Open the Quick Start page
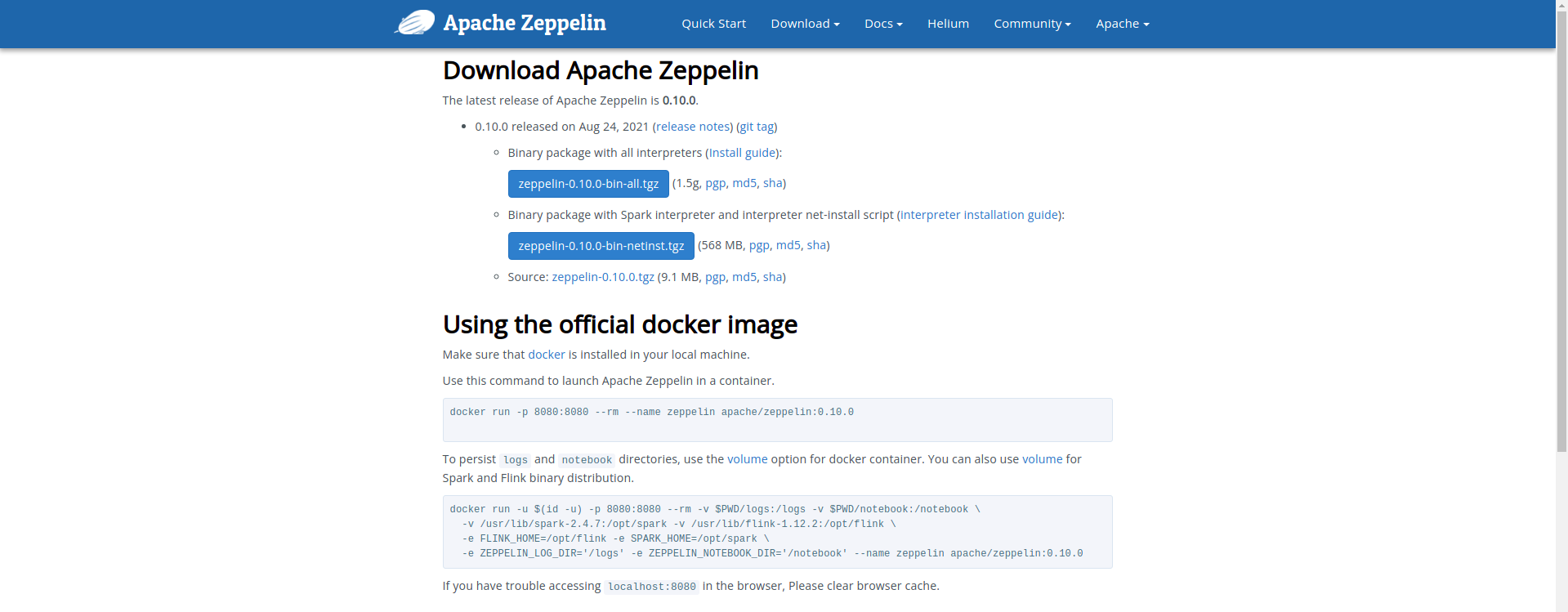Image resolution: width=1568 pixels, height=612 pixels. click(714, 24)
